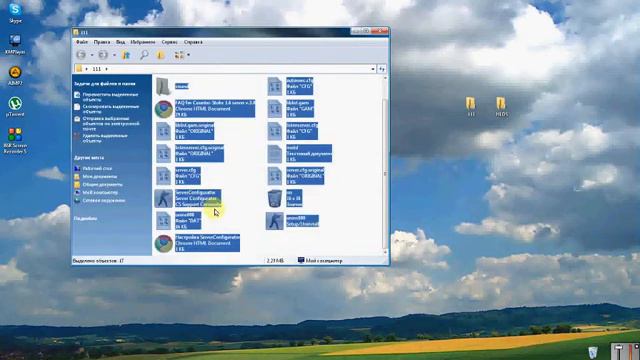Click the Forward navigation arrow in the toolbar
This screenshot has height=360, width=640.
(x=103, y=55)
